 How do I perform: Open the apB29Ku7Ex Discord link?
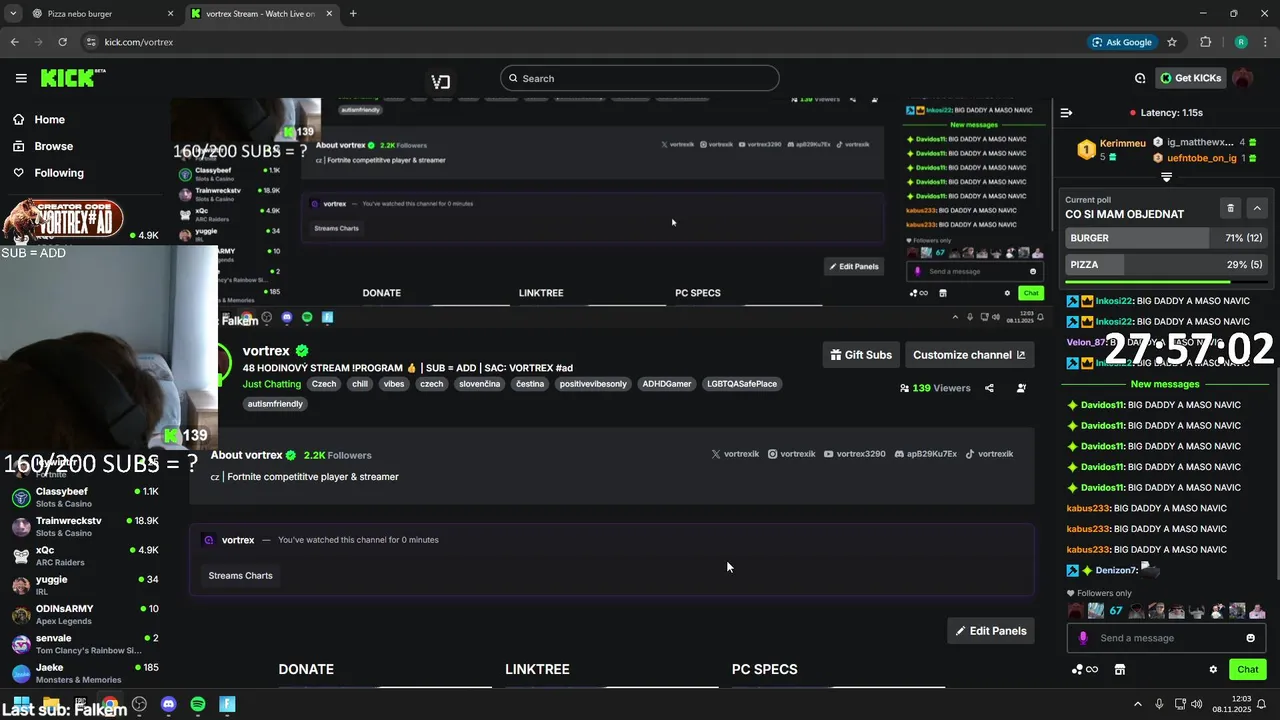[925, 454]
